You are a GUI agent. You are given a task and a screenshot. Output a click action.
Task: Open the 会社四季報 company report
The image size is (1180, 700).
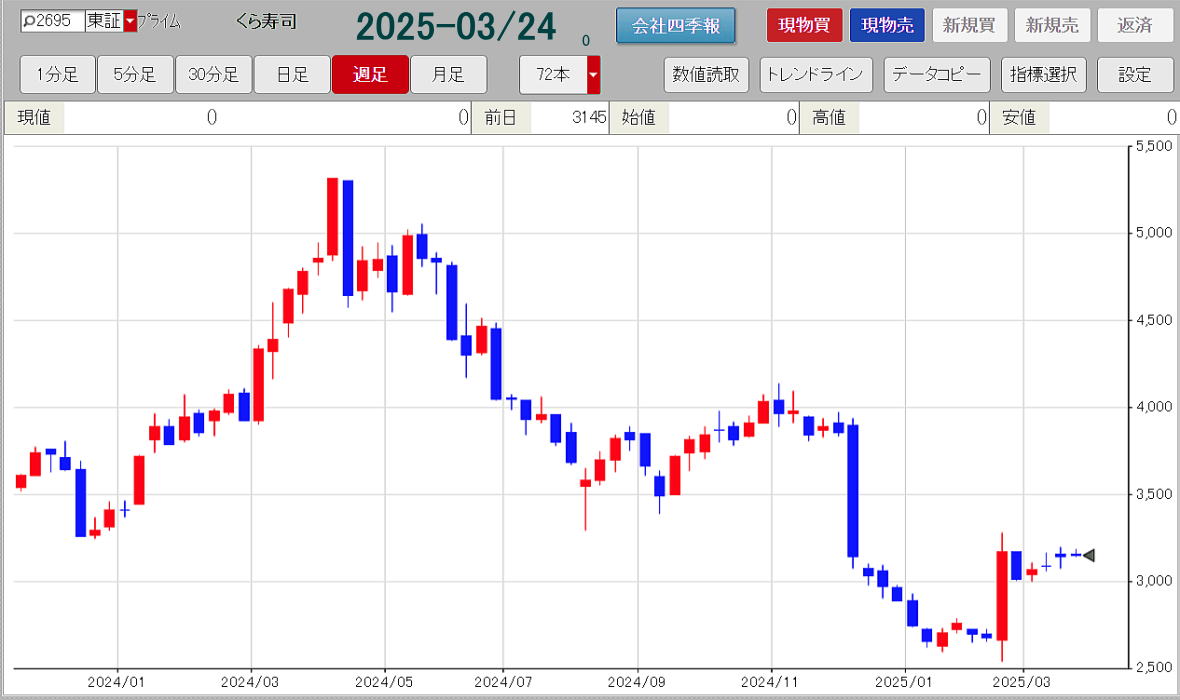click(x=675, y=26)
